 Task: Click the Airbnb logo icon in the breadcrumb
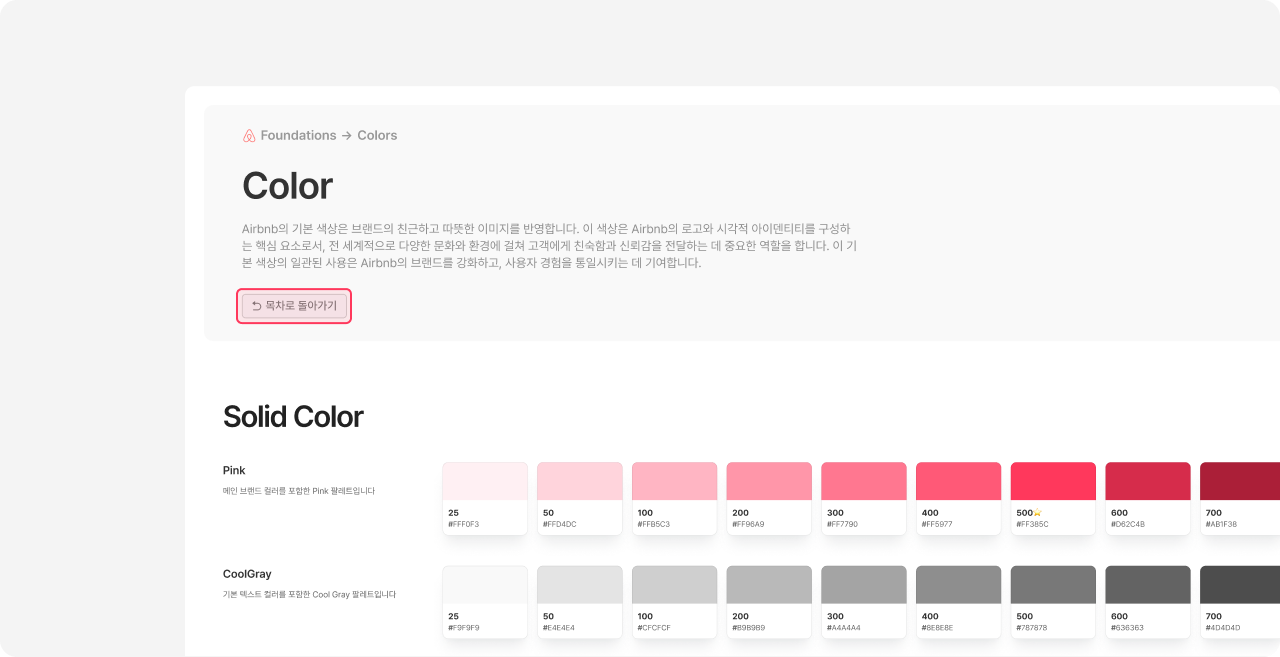tap(249, 135)
